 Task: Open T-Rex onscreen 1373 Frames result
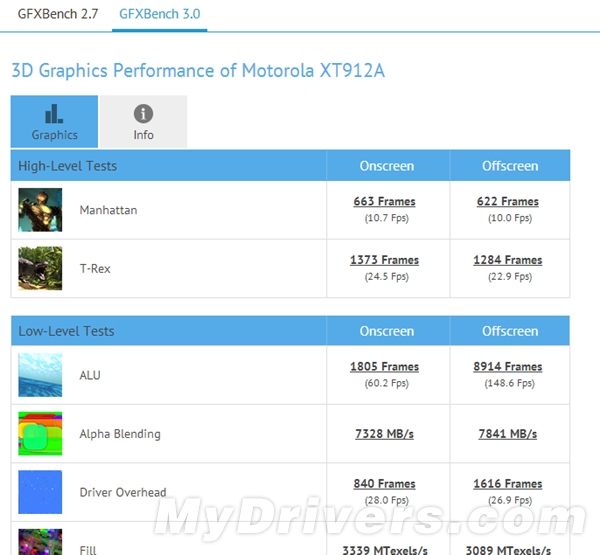coord(385,260)
